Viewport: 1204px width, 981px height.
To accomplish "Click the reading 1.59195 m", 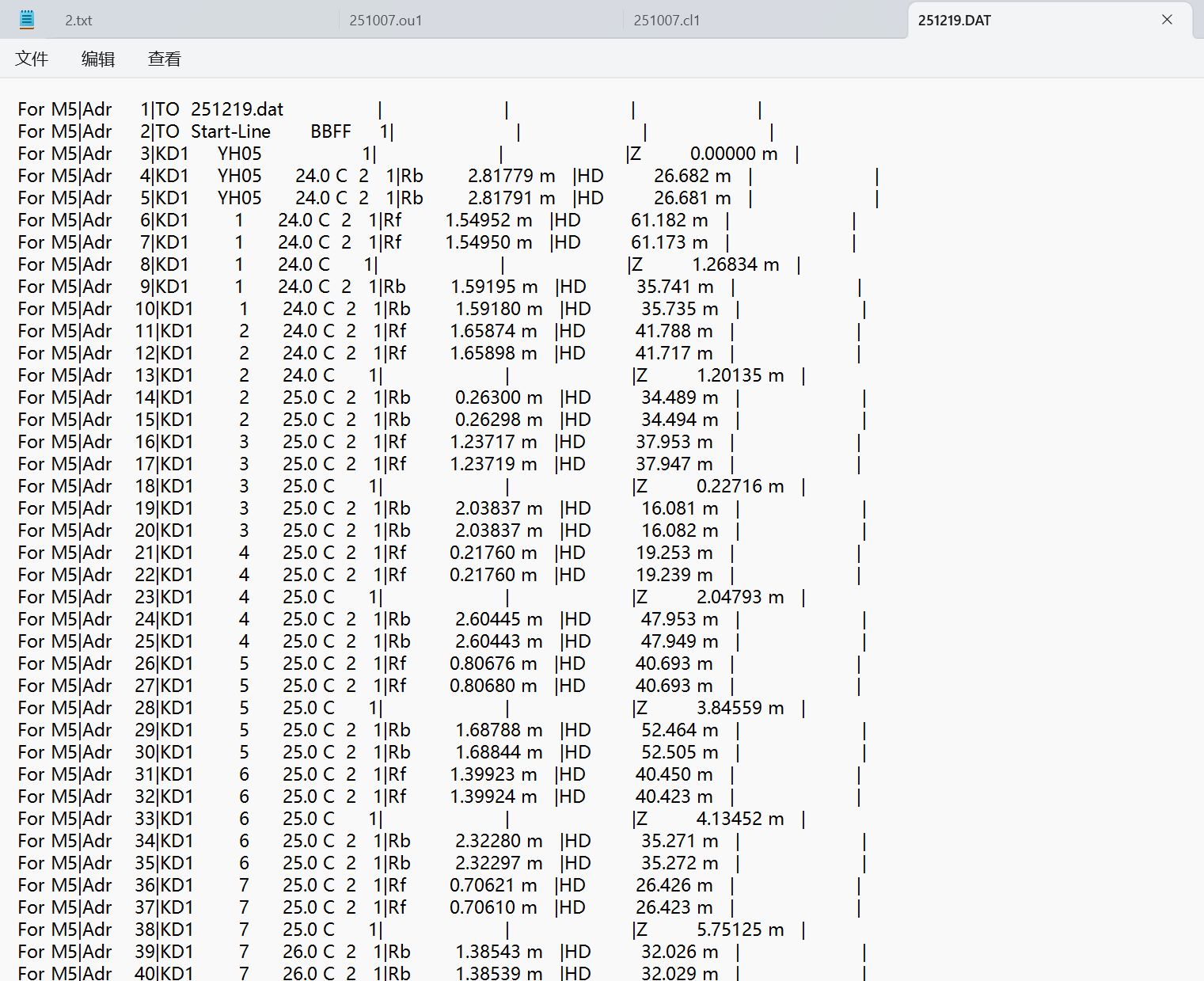I will click(495, 287).
